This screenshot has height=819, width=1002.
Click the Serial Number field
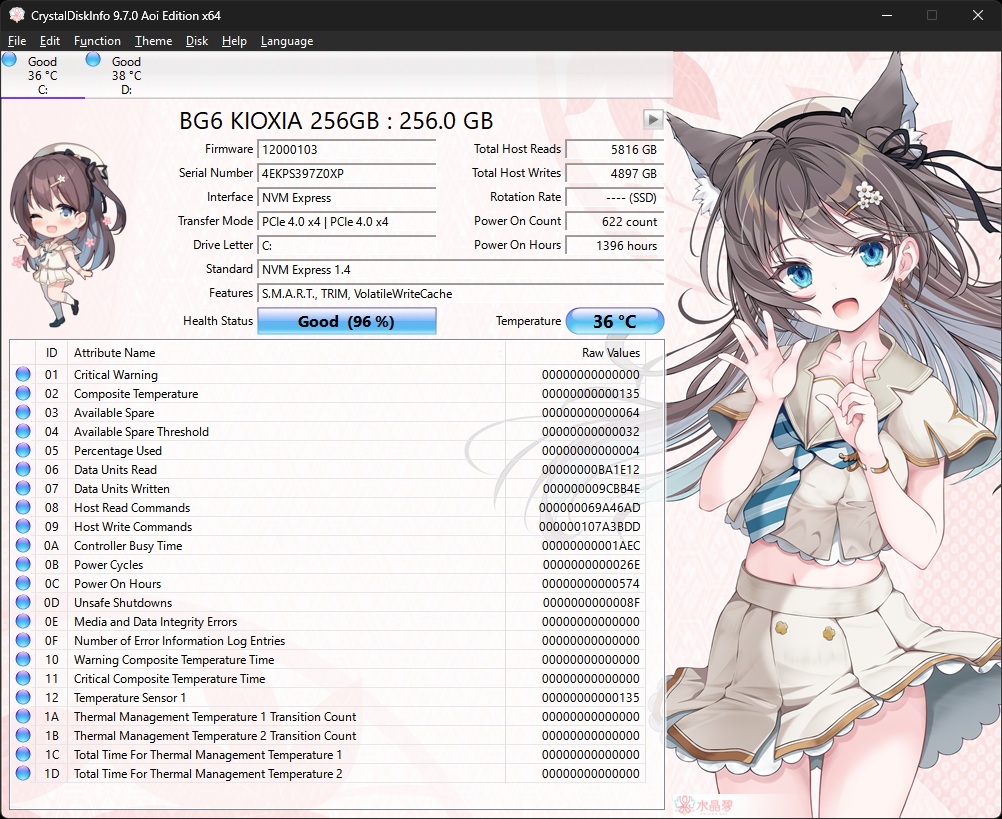pyautogui.click(x=346, y=173)
